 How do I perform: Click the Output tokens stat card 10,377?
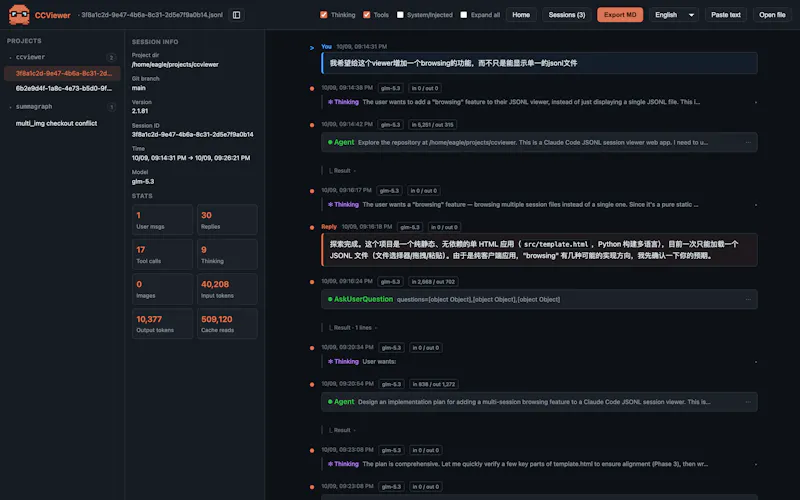162,323
